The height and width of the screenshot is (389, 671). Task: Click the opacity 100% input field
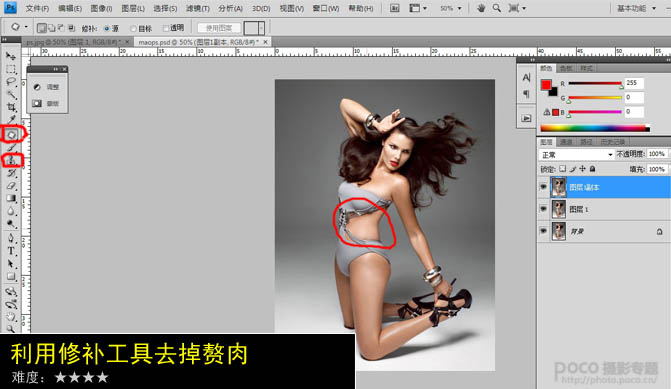click(x=657, y=154)
